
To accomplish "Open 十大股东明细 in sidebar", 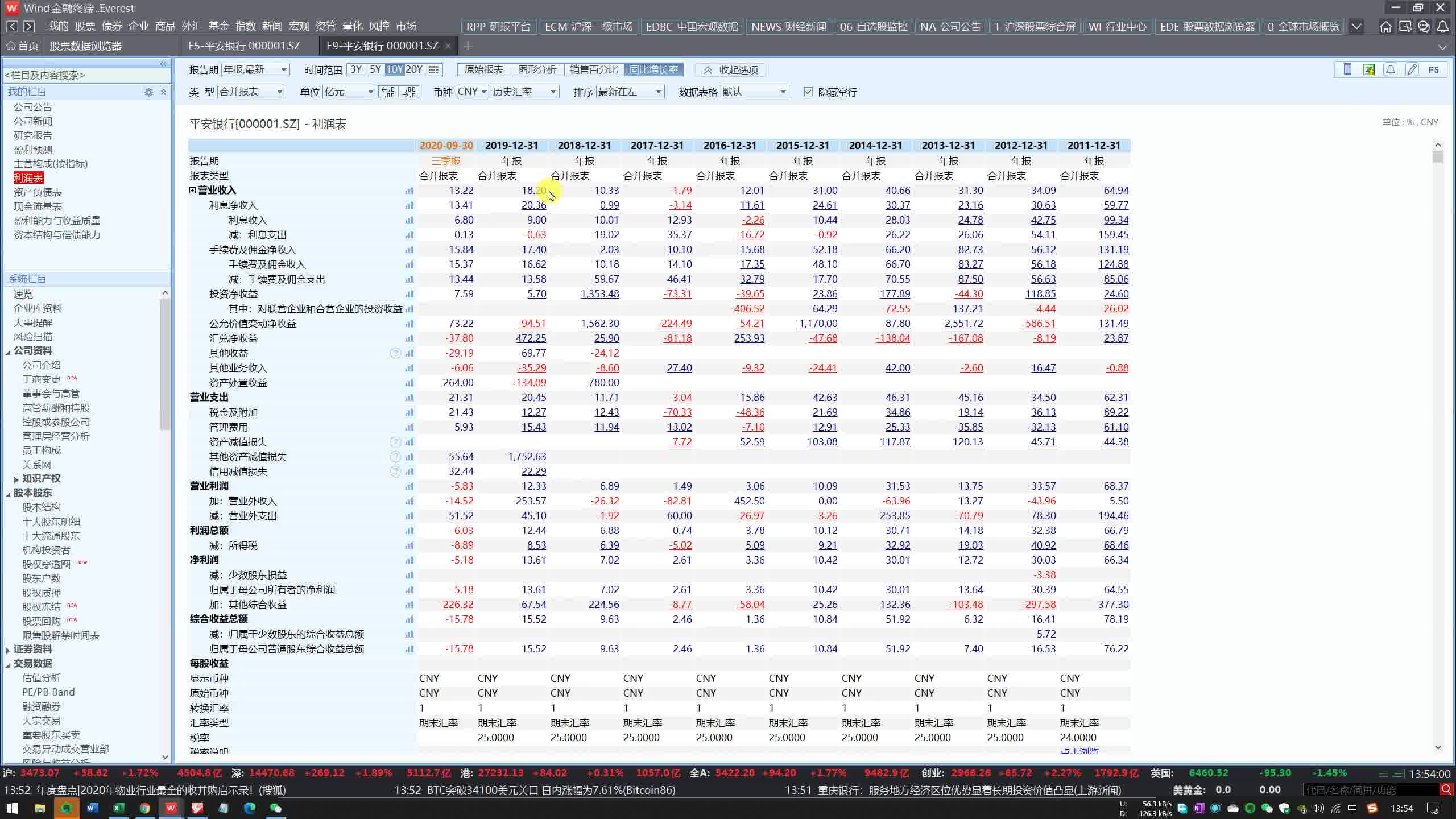I will pos(51,522).
